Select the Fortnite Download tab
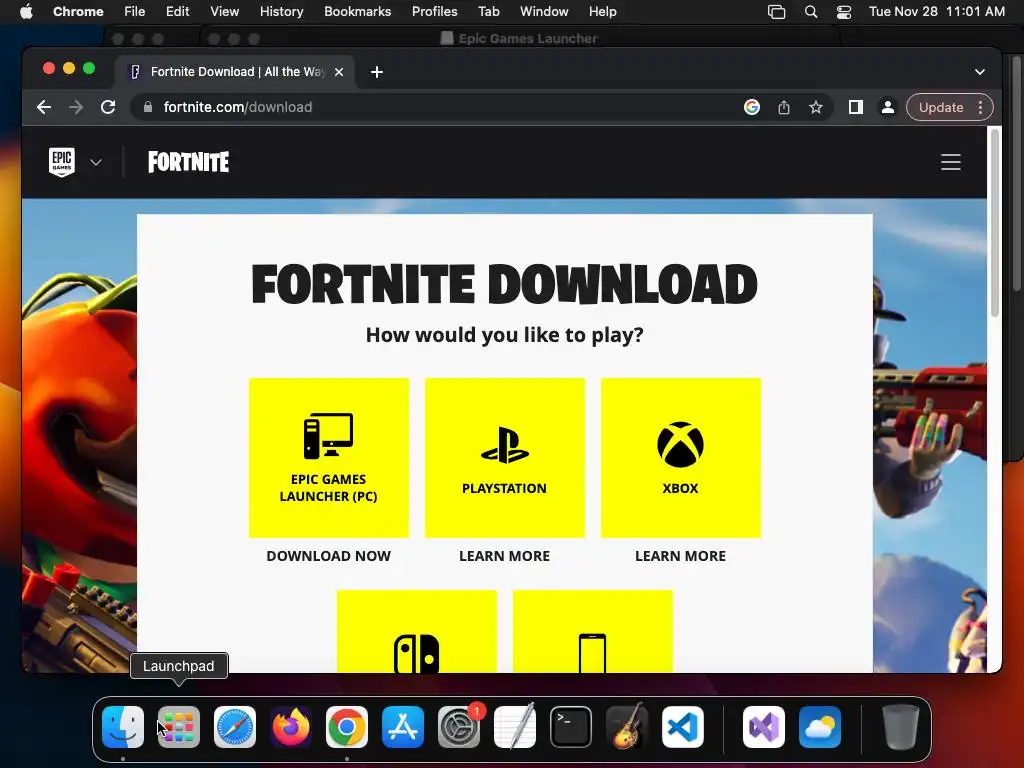The image size is (1024, 768). [235, 72]
